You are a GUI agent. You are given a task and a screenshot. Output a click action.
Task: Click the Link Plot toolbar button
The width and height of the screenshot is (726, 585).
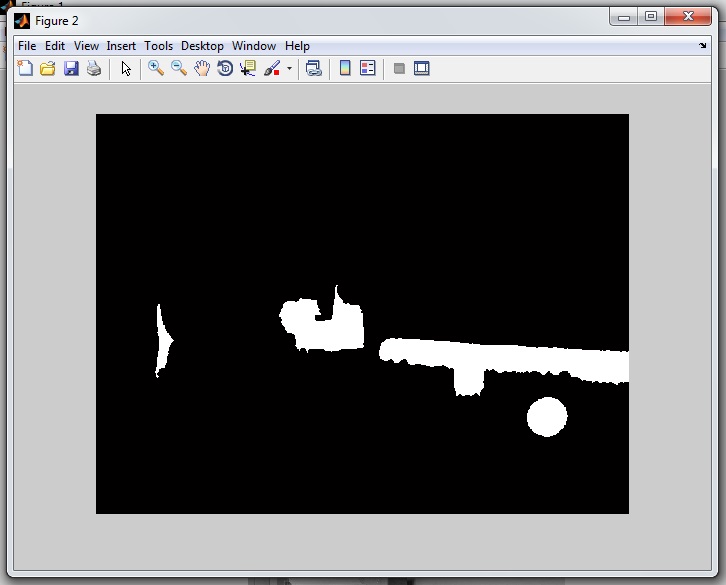point(313,69)
